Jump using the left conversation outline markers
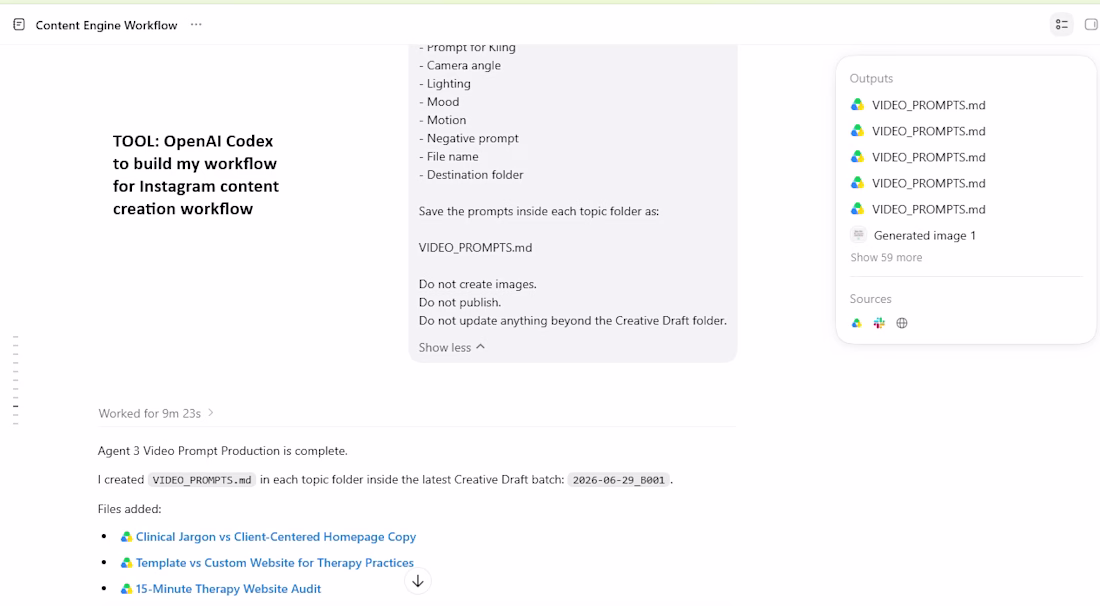Image resolution: width=1100 pixels, height=606 pixels. tap(15, 380)
